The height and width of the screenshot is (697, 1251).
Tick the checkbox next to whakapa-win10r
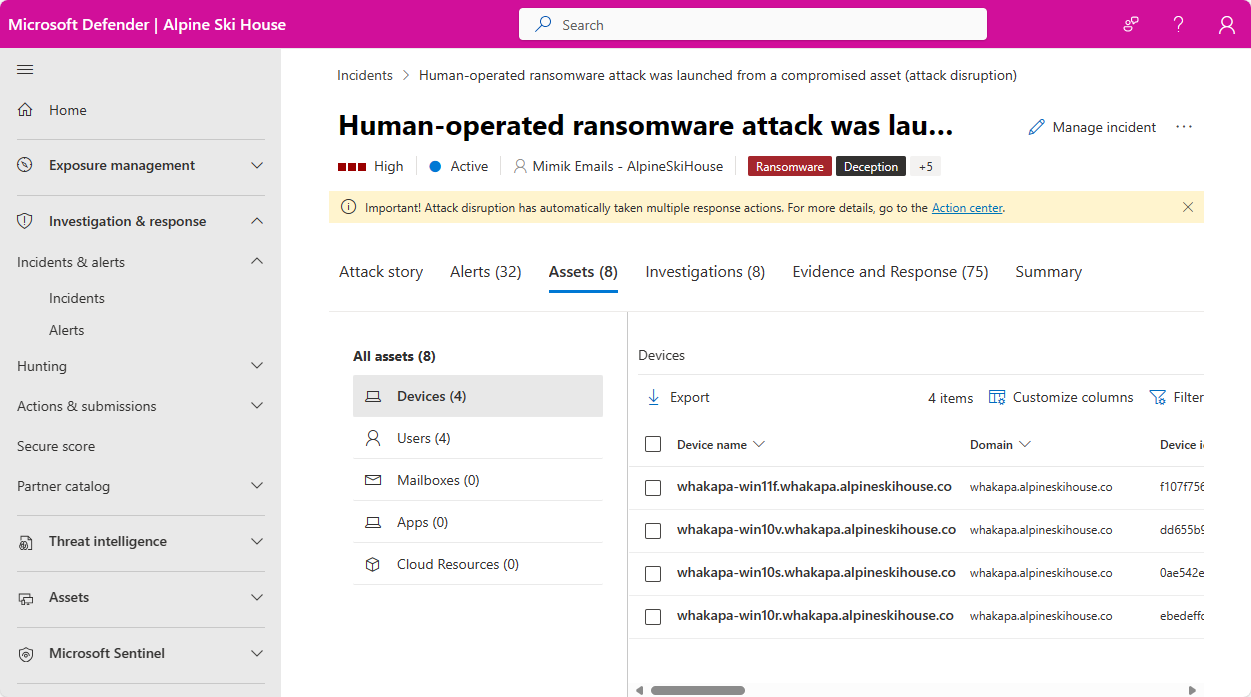coord(653,616)
